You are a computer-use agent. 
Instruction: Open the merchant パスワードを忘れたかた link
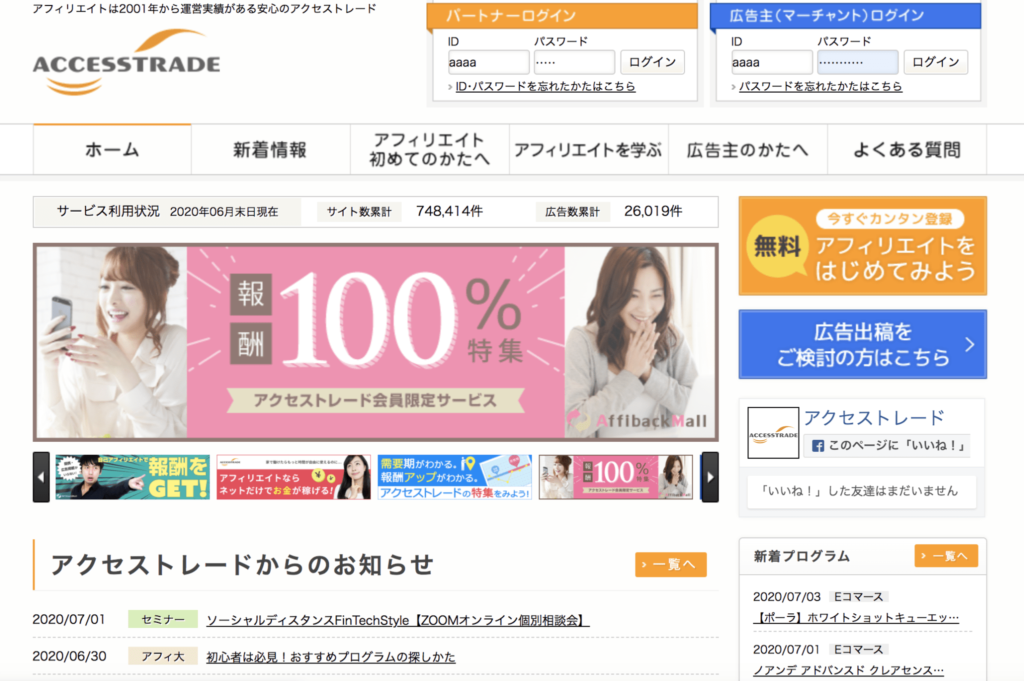coord(820,86)
